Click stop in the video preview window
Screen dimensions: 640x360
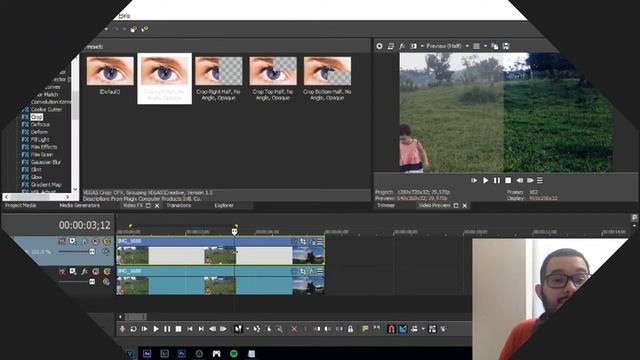click(508, 180)
